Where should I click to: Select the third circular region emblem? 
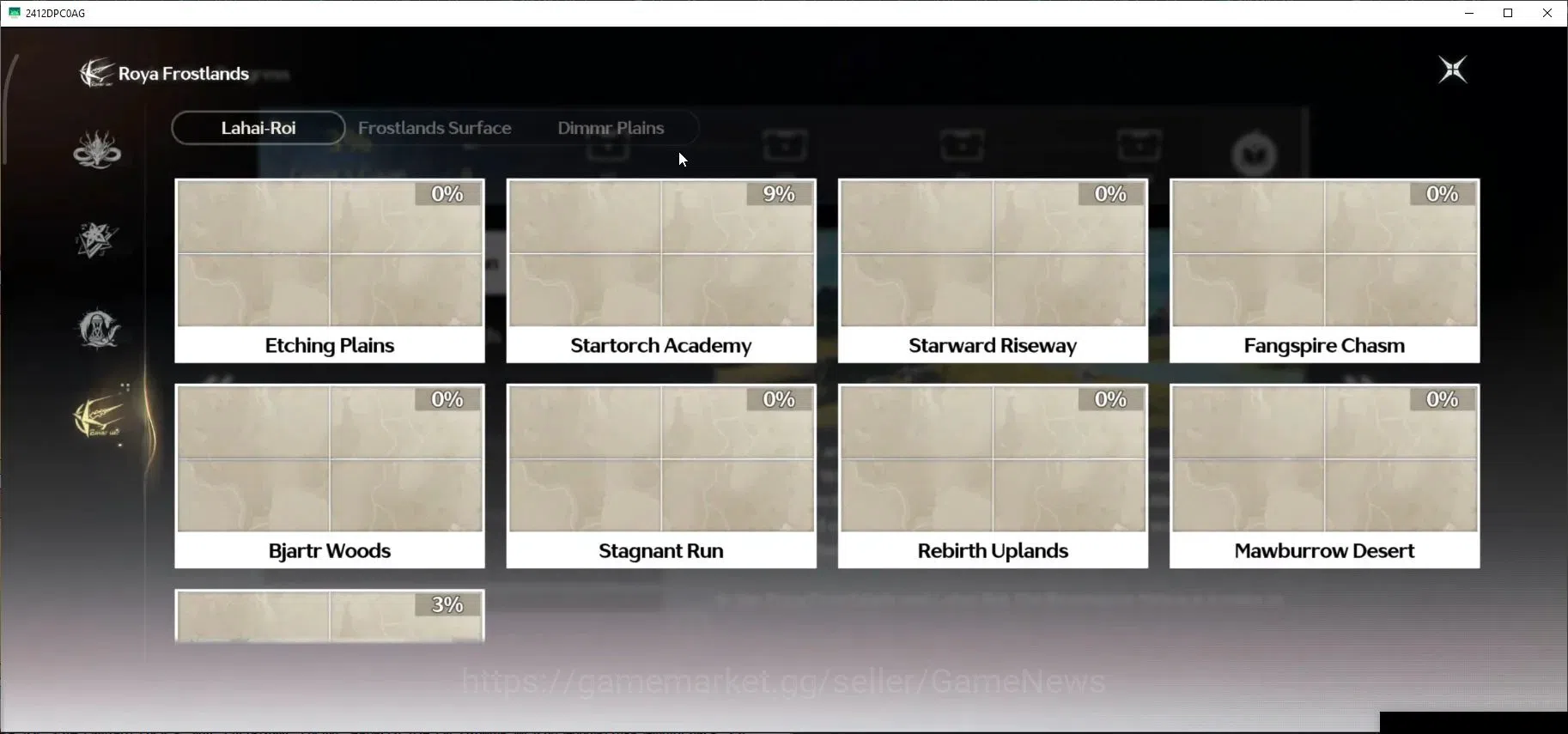tap(99, 329)
